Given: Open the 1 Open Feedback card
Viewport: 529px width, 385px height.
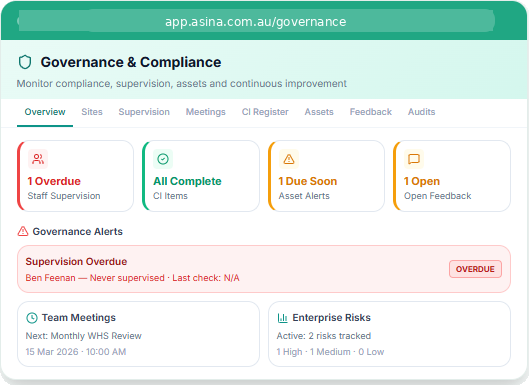Looking at the screenshot, I should coord(452,176).
